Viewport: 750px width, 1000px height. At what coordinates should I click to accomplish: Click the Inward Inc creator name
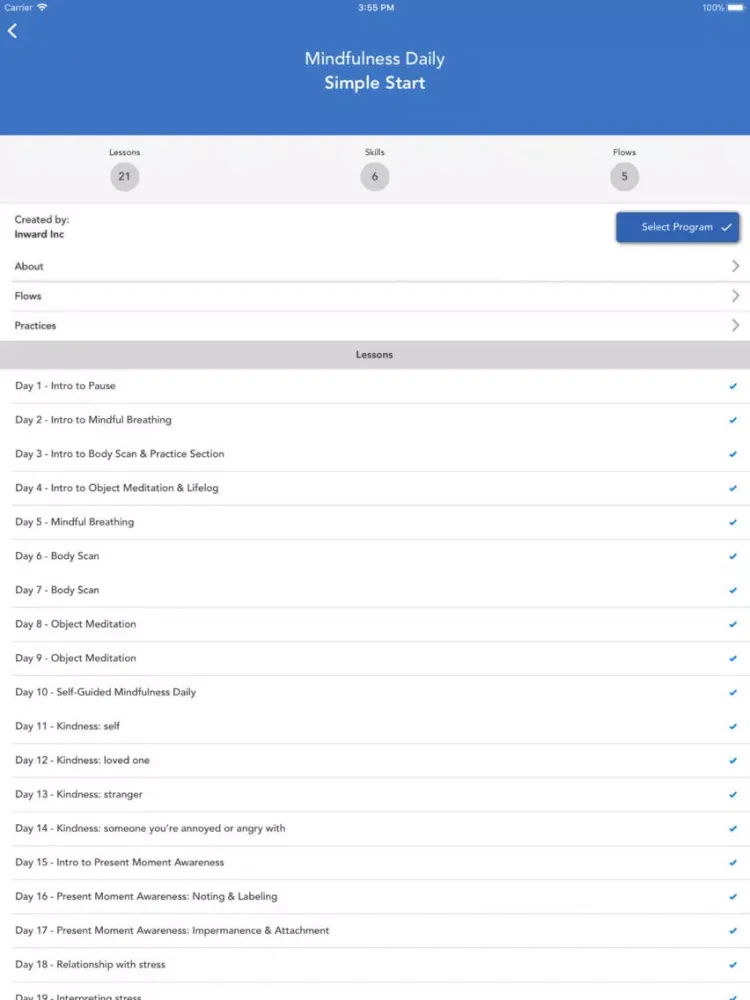tap(40, 234)
